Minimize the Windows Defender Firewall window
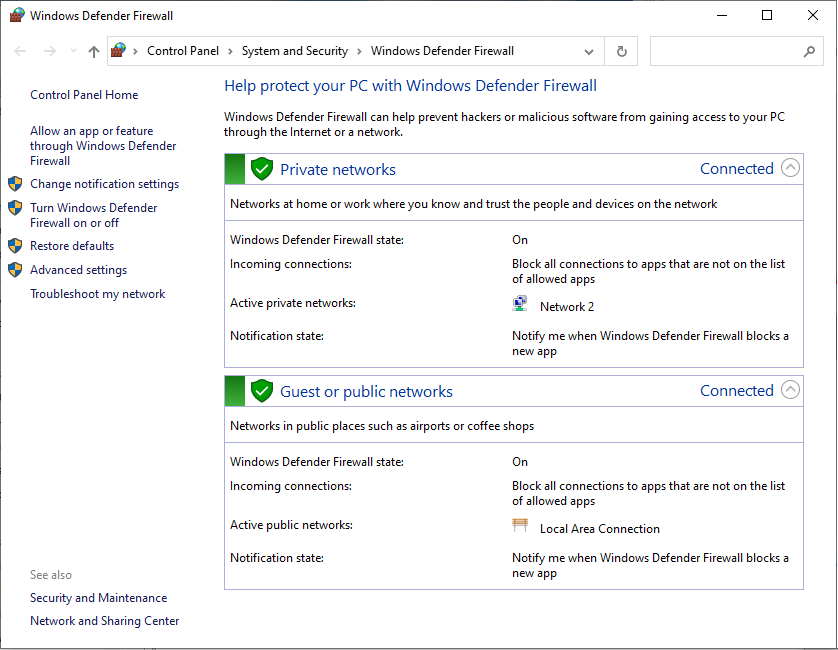 (722, 16)
